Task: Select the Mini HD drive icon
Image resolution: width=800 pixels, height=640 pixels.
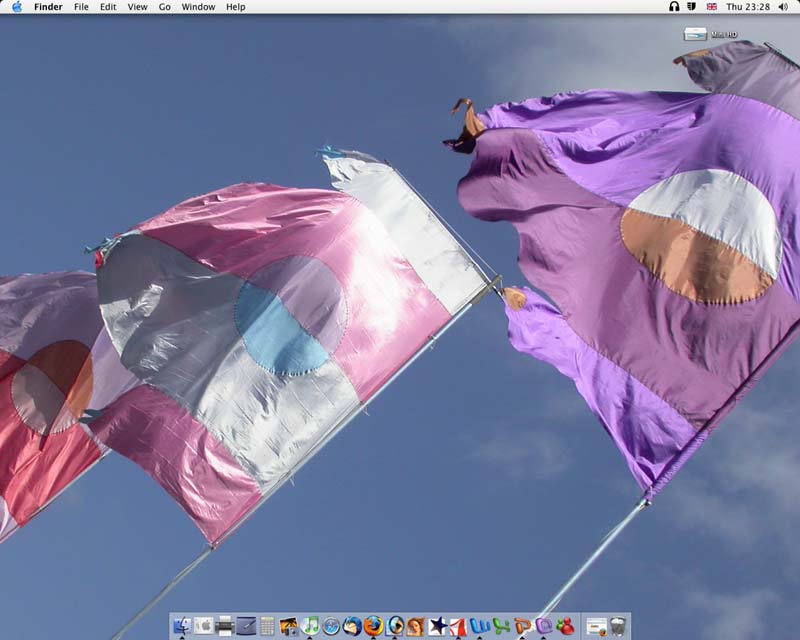Action: point(695,34)
